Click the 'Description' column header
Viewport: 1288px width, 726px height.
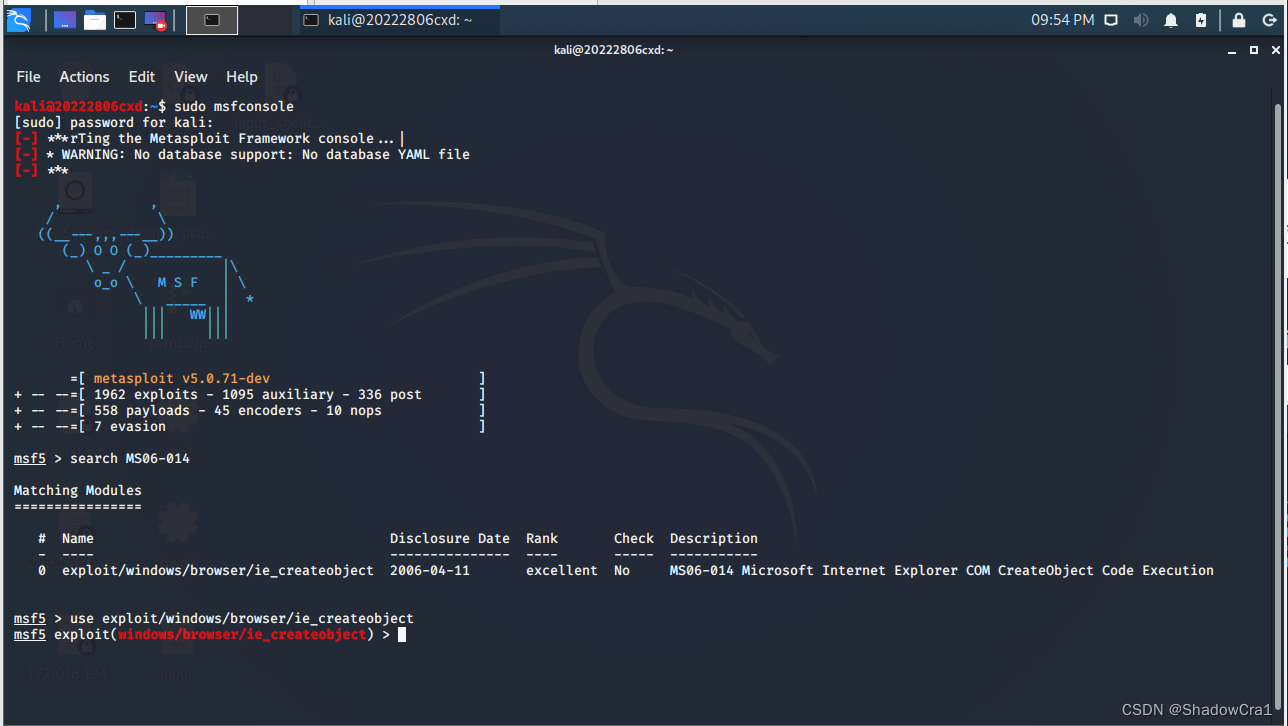click(714, 538)
